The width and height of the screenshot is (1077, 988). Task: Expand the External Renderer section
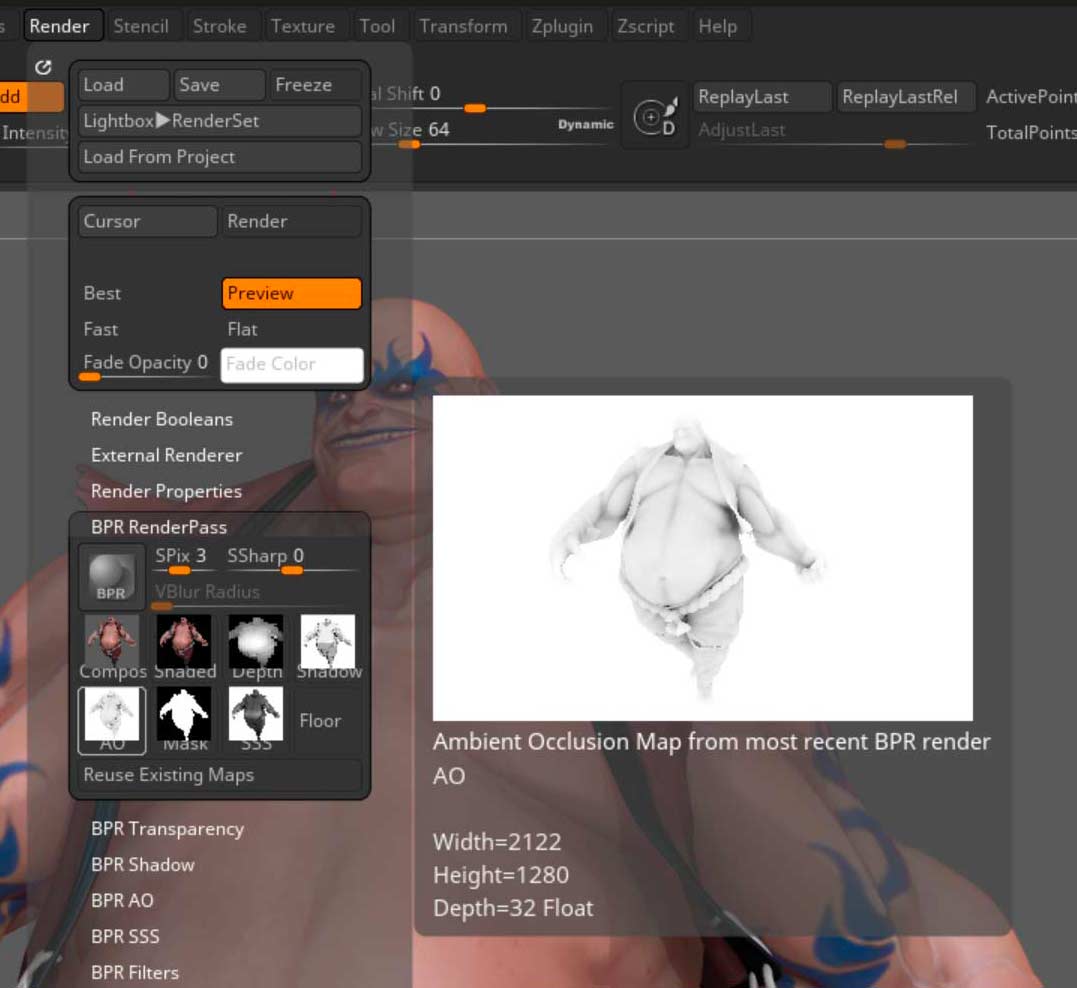pos(167,455)
